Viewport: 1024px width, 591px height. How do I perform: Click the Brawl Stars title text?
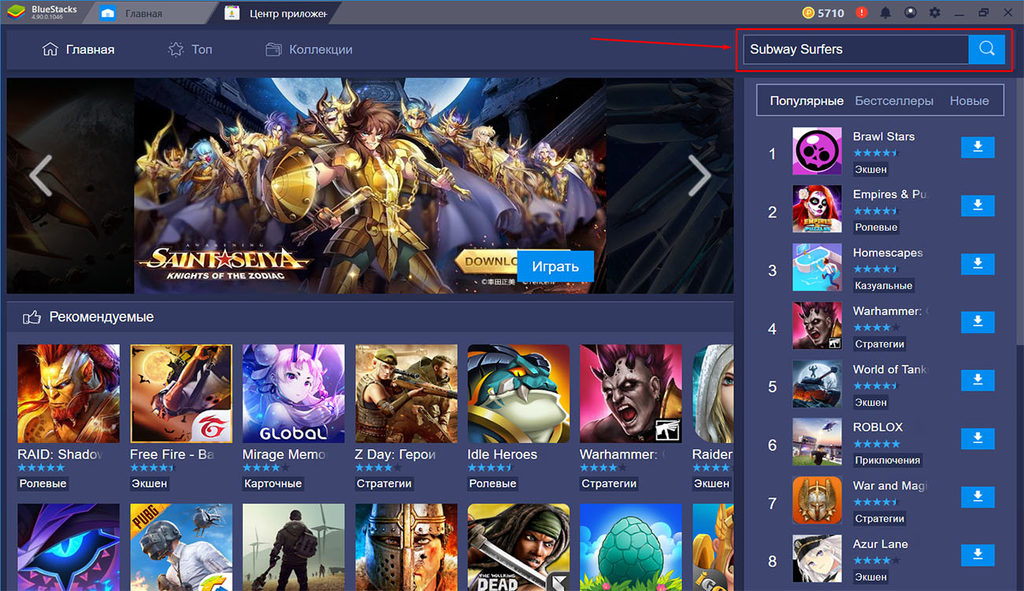pyautogui.click(x=884, y=136)
